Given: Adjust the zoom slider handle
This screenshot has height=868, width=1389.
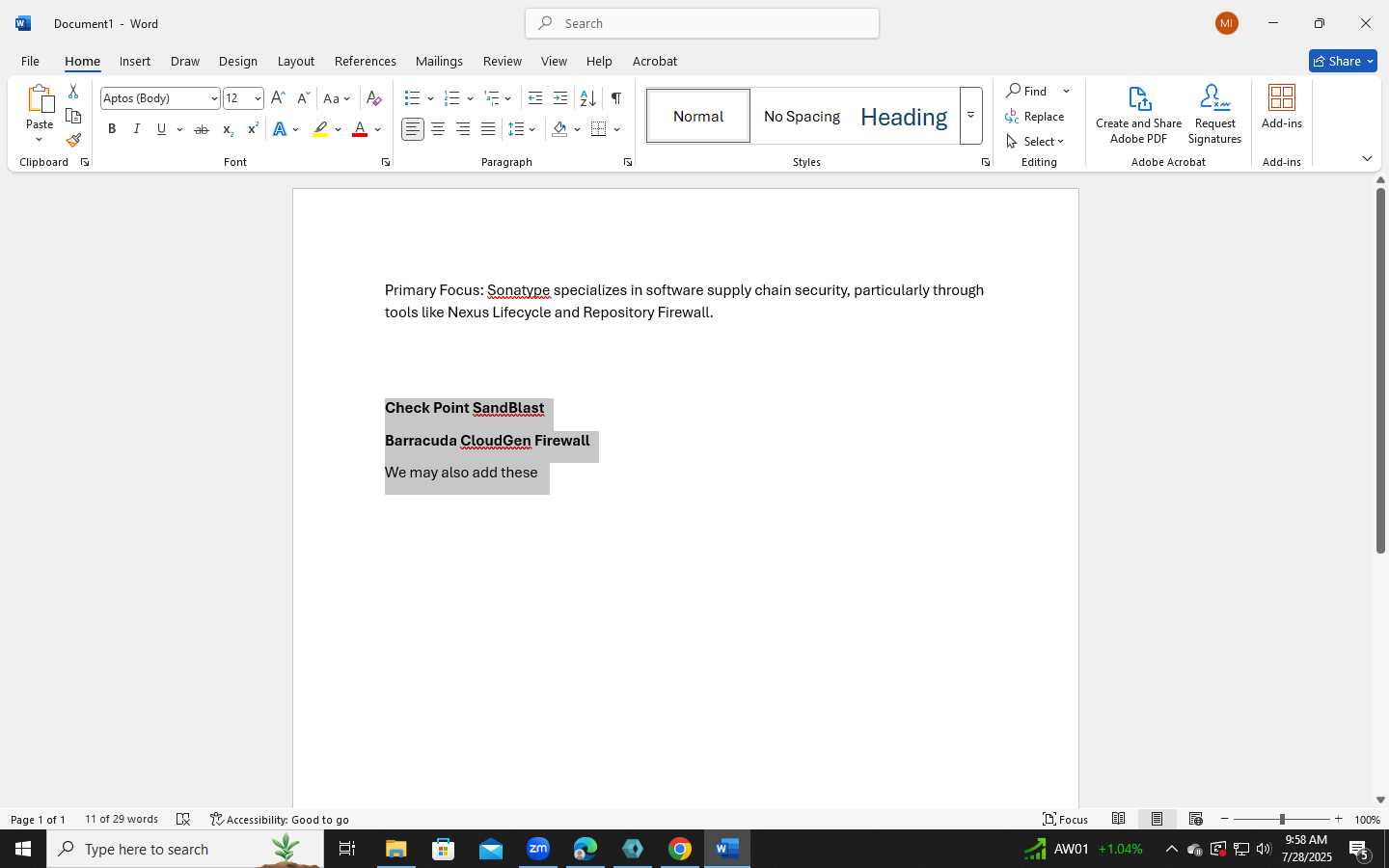Looking at the screenshot, I should pyautogui.click(x=1282, y=819).
